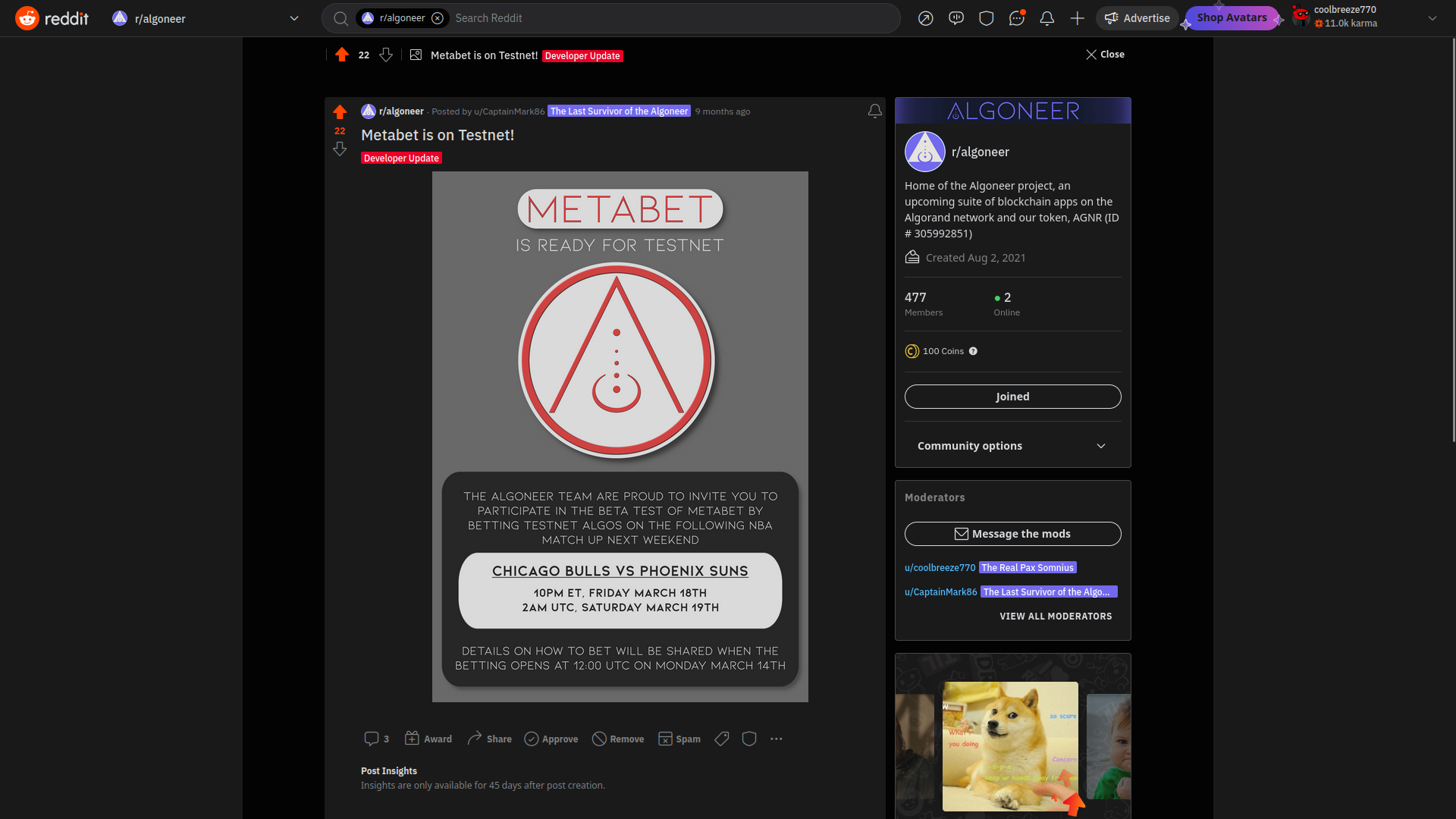Open the Metabet testnet poster image
The height and width of the screenshot is (819, 1456).
[x=620, y=437]
